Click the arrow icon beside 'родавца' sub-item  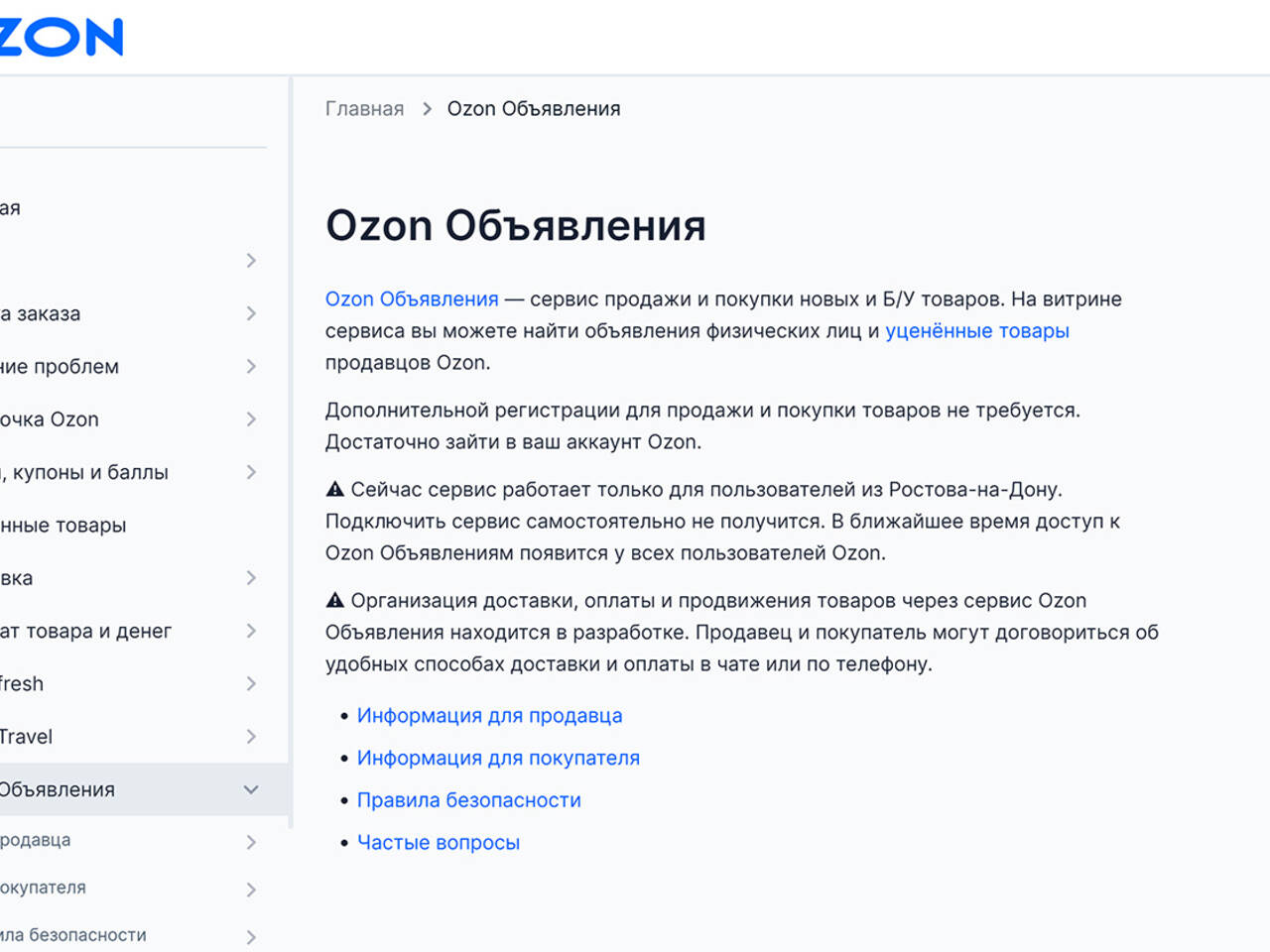click(251, 842)
